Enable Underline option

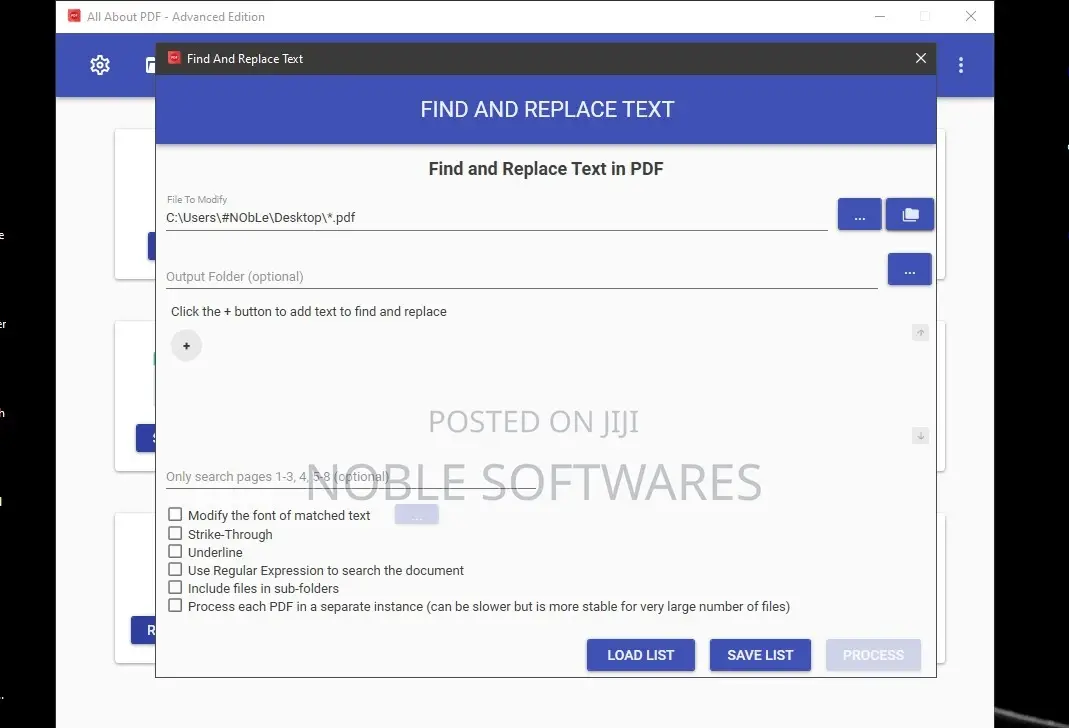click(x=175, y=551)
